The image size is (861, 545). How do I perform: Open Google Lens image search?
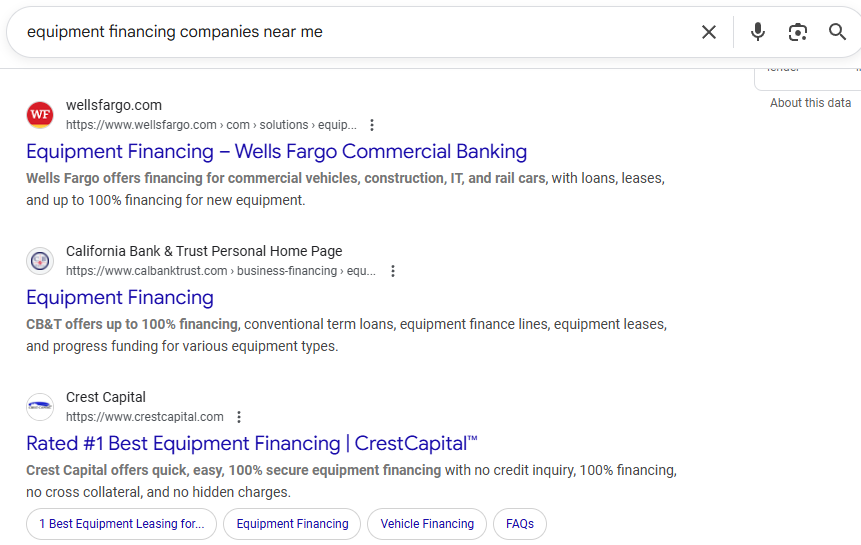(797, 32)
